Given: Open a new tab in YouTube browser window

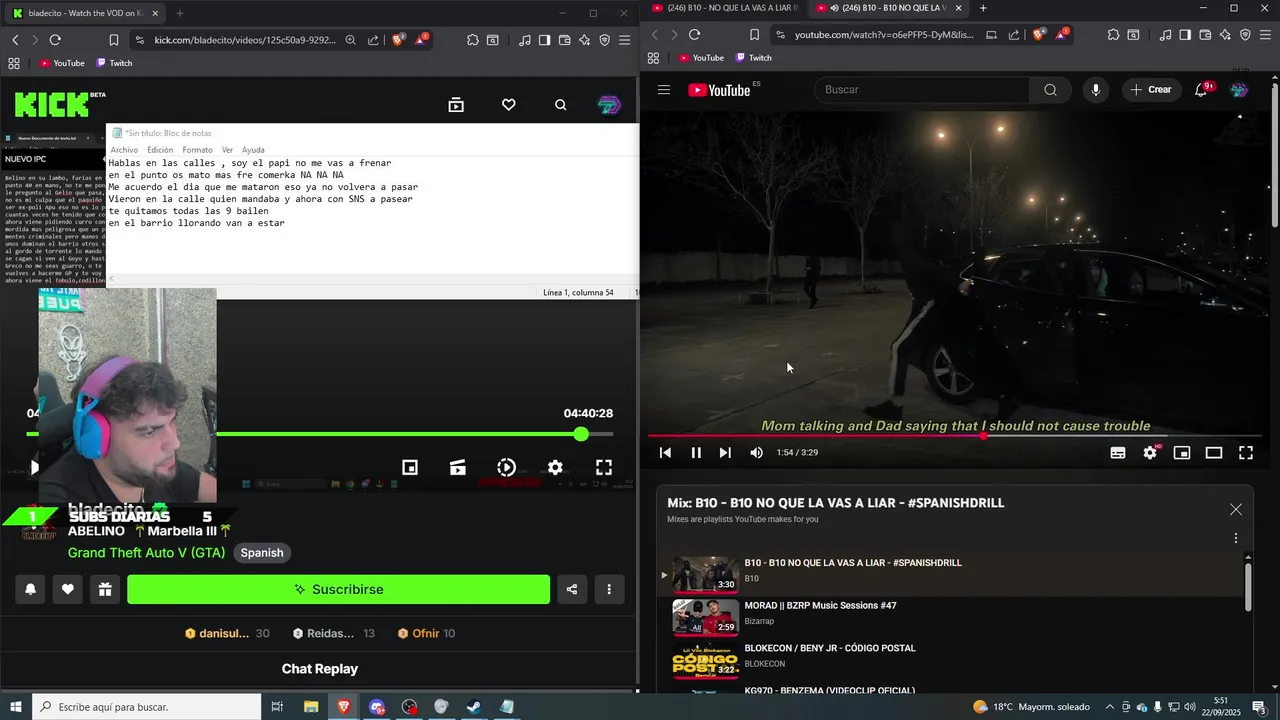Looking at the screenshot, I should (x=983, y=8).
